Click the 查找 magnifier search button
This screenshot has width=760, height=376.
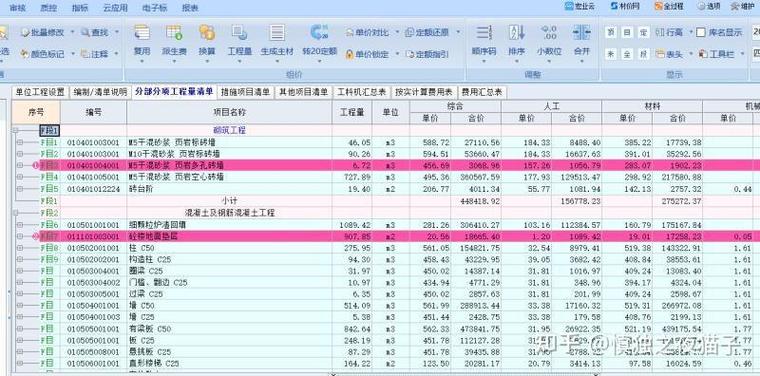95,32
